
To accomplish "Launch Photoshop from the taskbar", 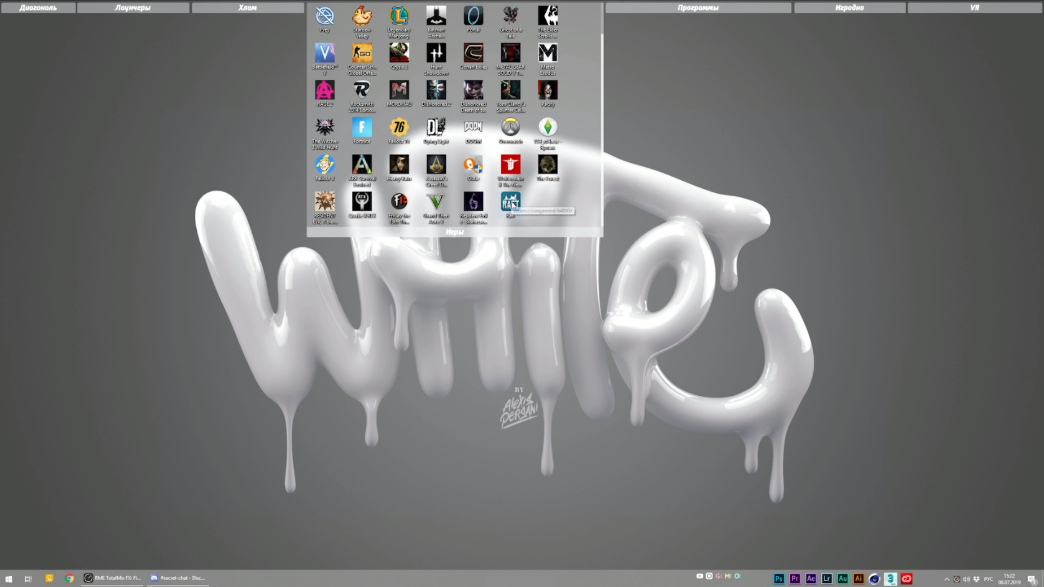I will click(778, 578).
